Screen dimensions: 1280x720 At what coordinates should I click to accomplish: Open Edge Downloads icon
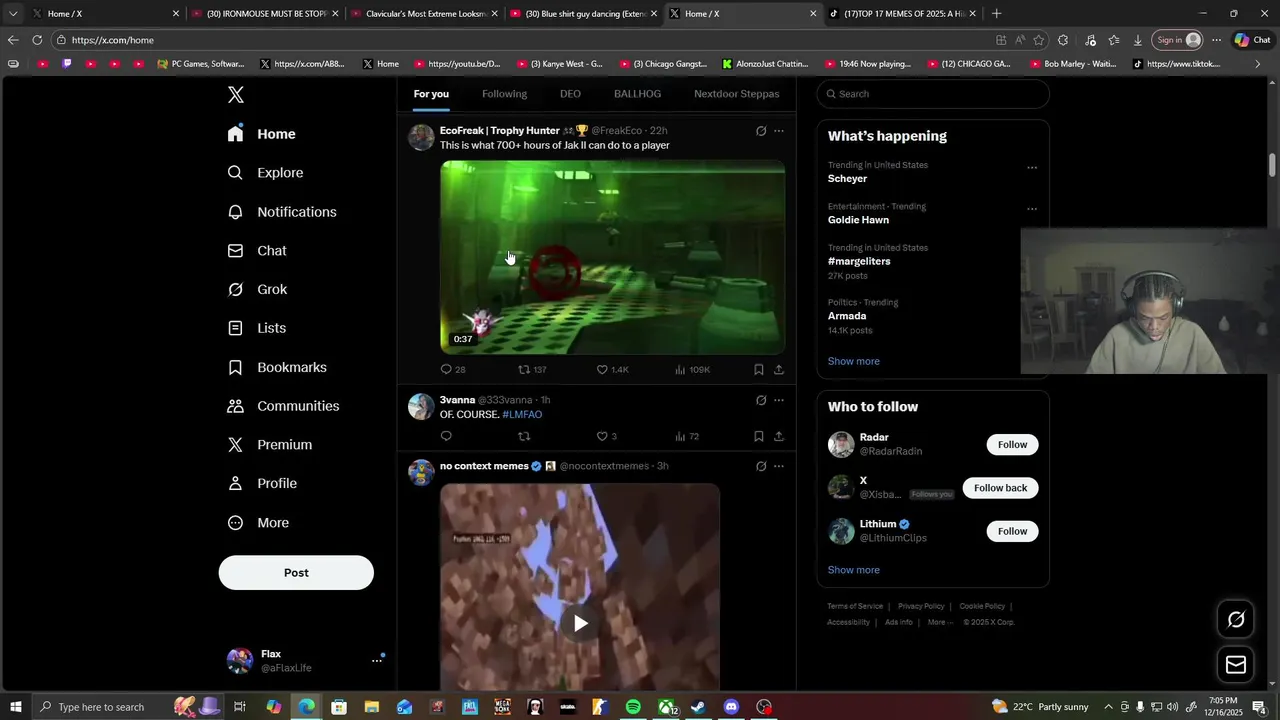click(x=1137, y=40)
